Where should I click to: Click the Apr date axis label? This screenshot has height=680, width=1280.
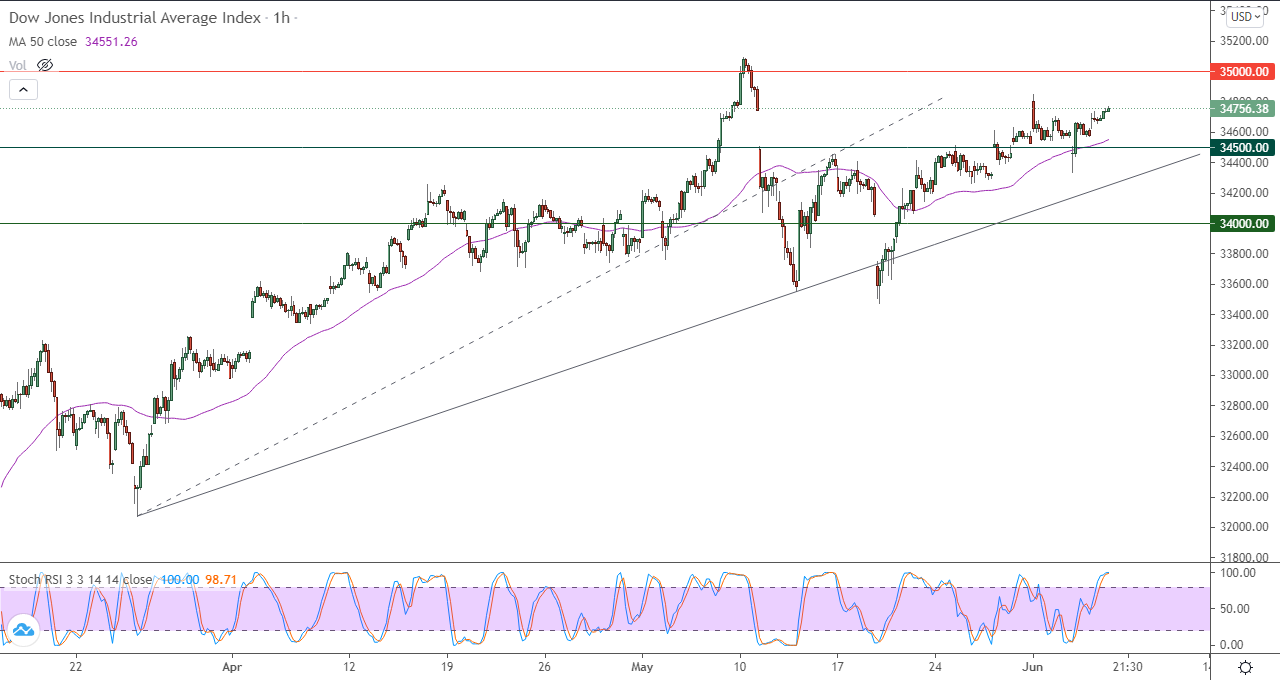tap(232, 665)
